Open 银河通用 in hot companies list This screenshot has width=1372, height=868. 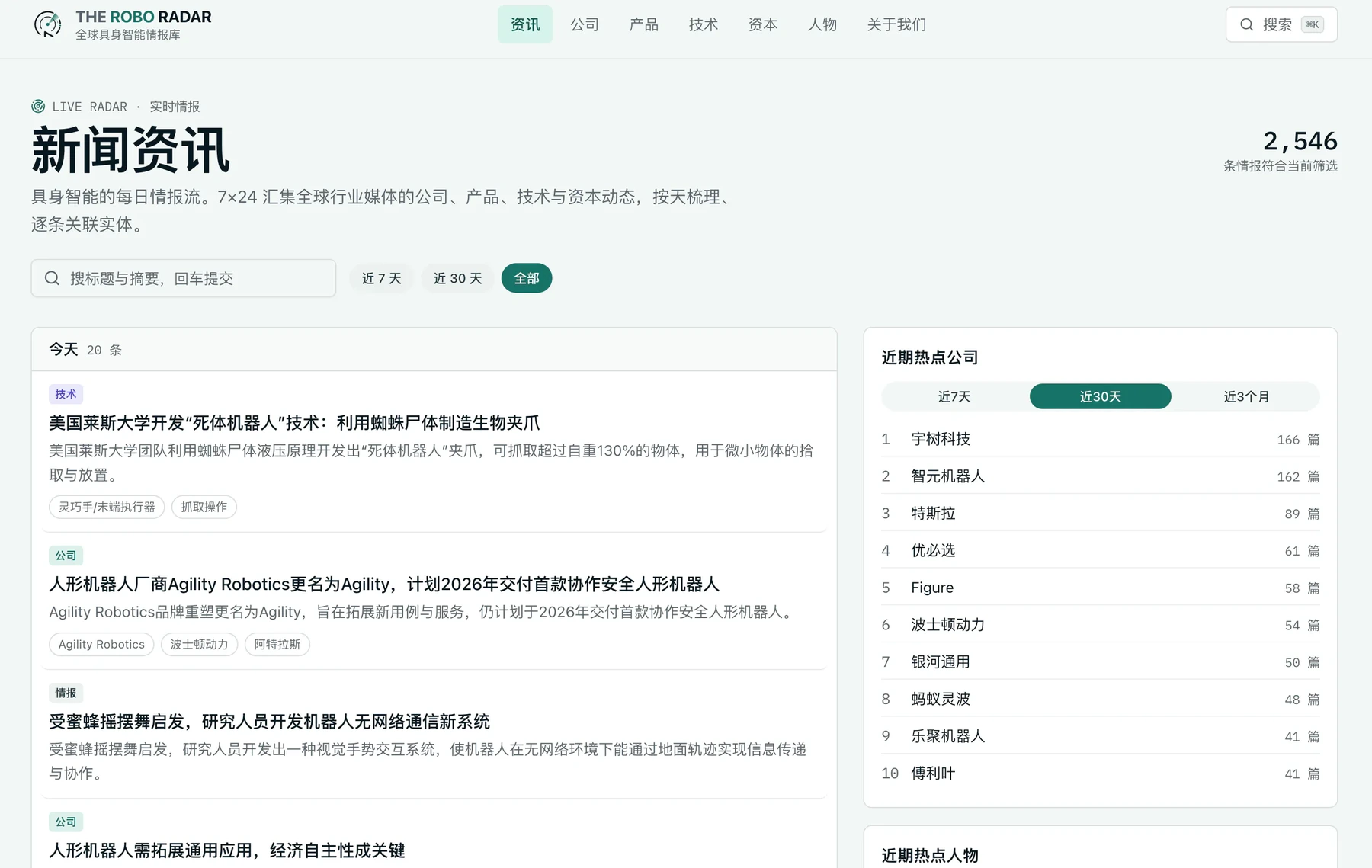click(x=1101, y=662)
